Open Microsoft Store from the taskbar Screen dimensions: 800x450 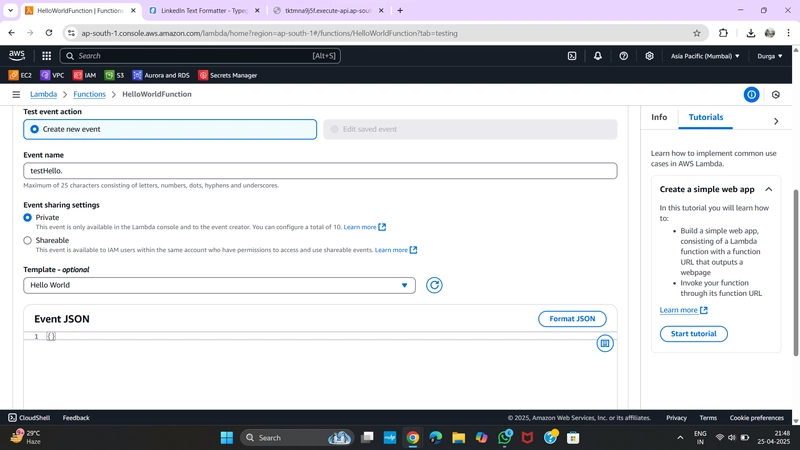coord(573,437)
